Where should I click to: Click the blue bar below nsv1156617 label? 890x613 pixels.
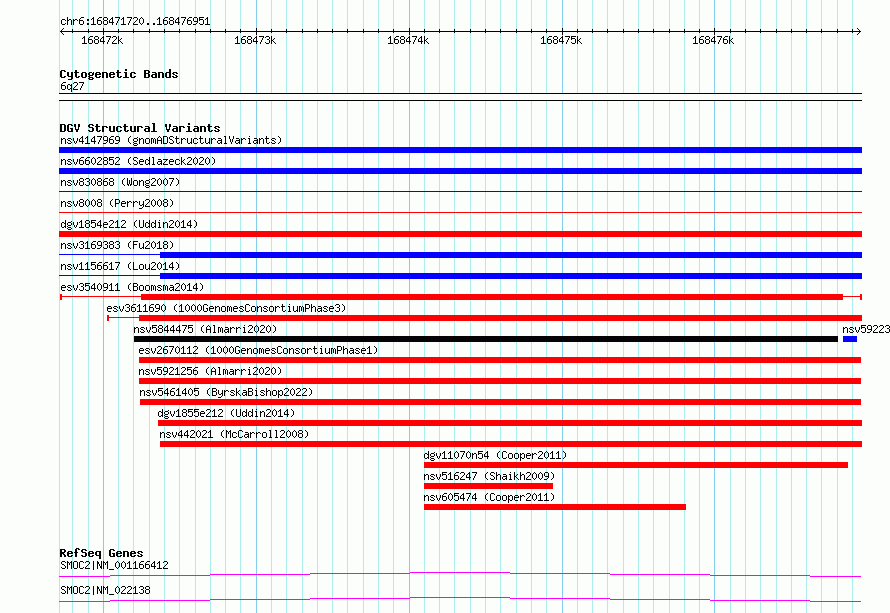511,276
